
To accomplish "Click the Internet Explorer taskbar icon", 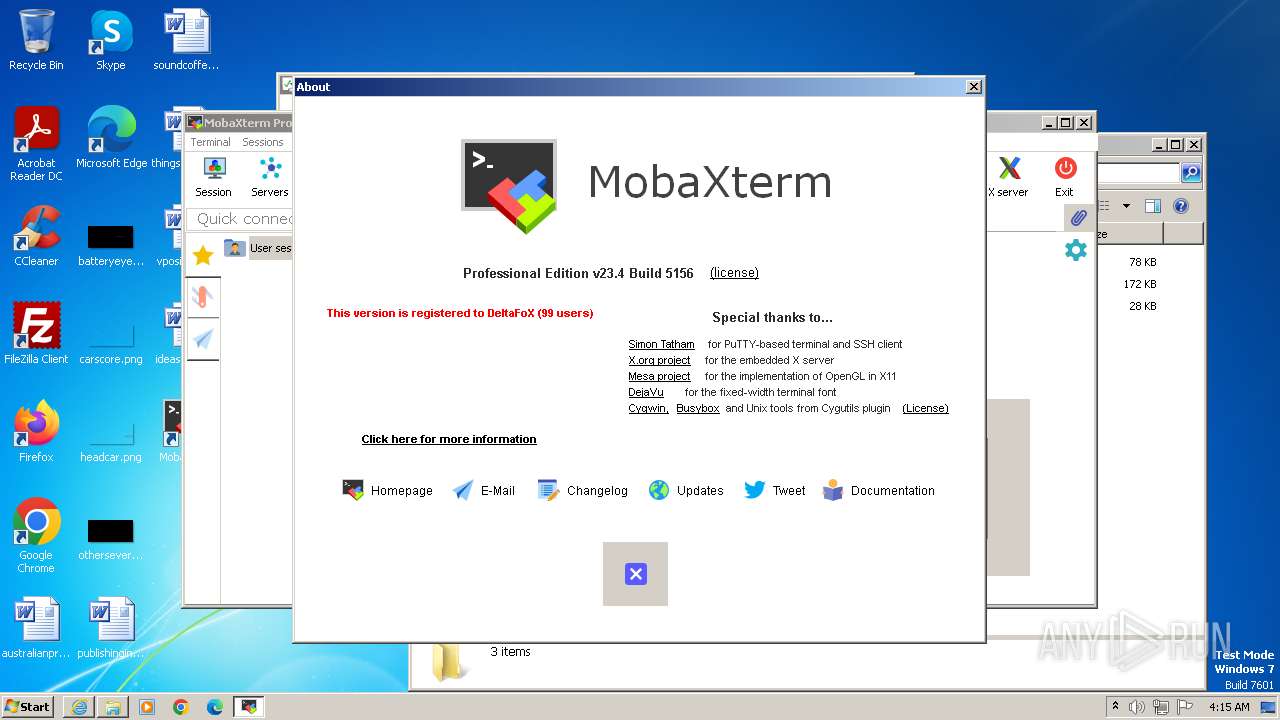I will click(x=79, y=707).
